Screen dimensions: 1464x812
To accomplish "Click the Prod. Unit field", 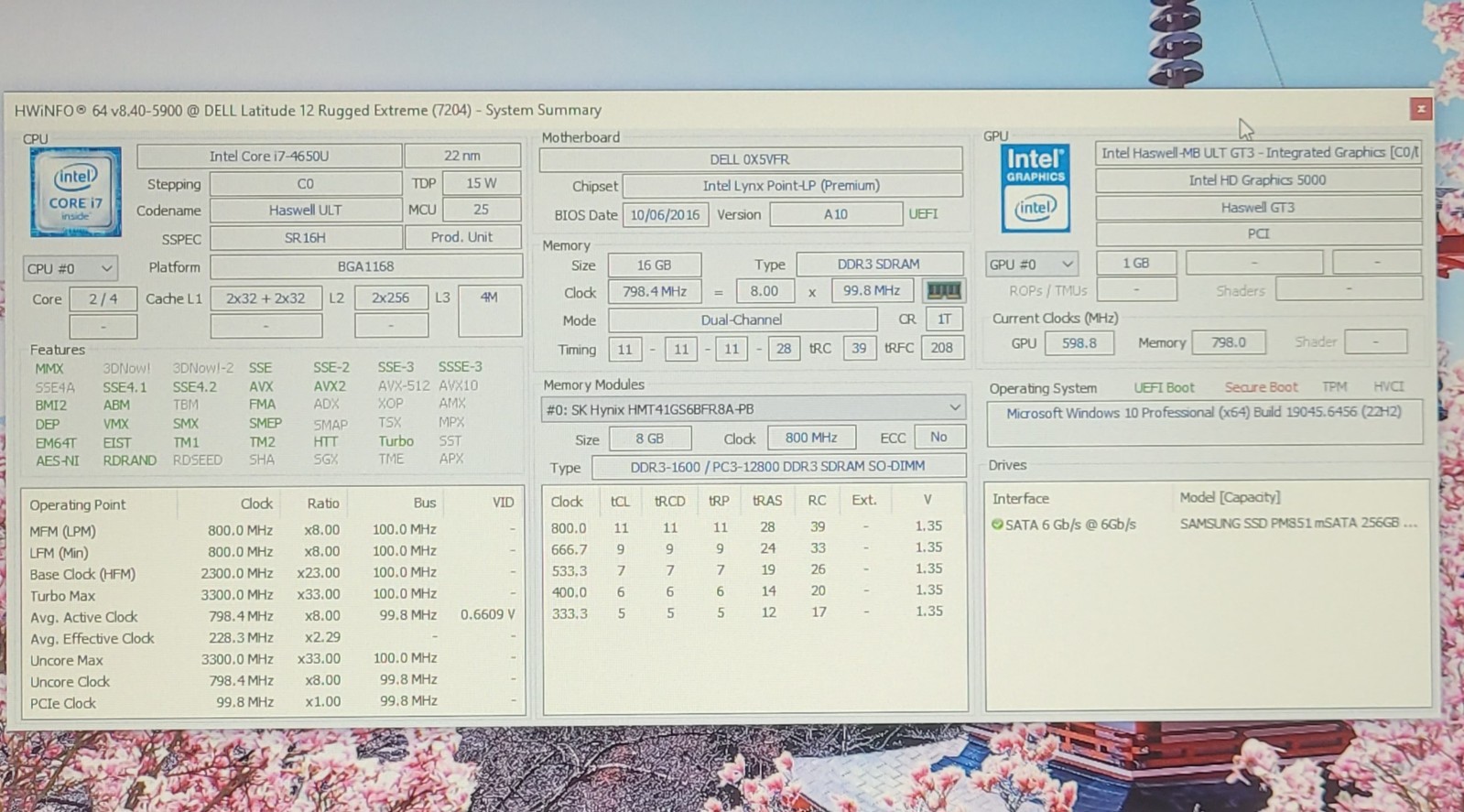I will click(x=462, y=237).
